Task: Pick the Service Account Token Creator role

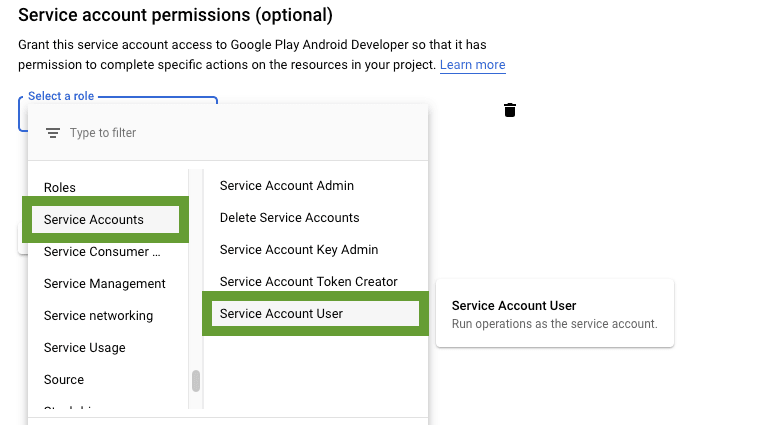Action: 308,282
